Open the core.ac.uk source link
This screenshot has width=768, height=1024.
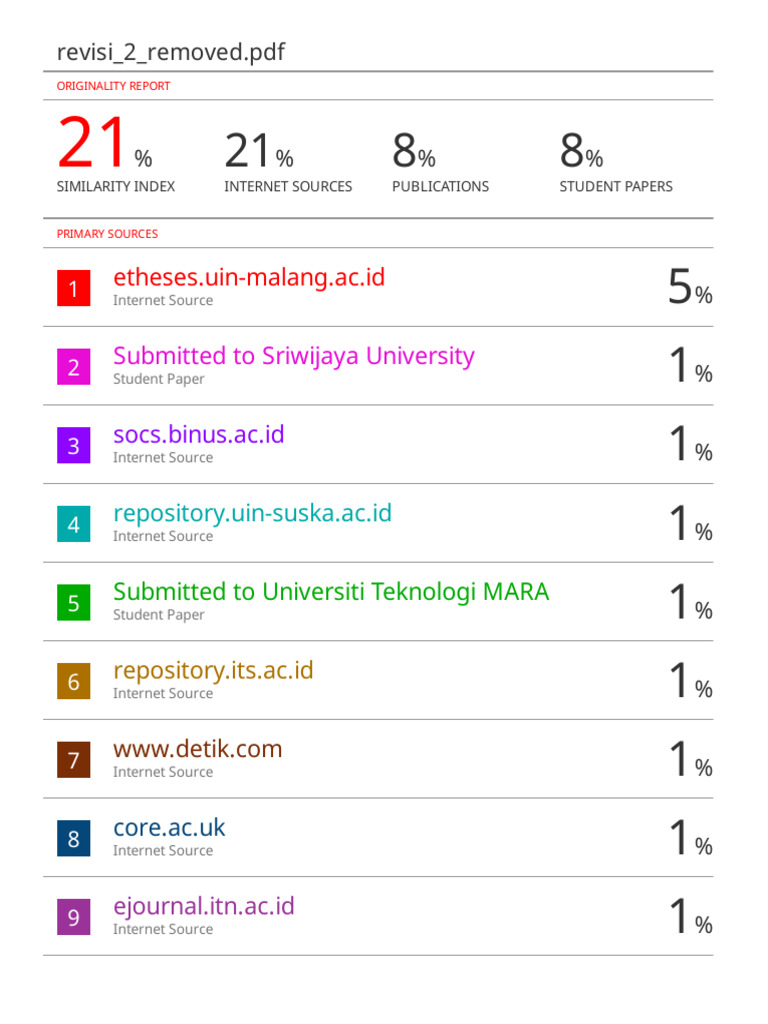pos(169,828)
